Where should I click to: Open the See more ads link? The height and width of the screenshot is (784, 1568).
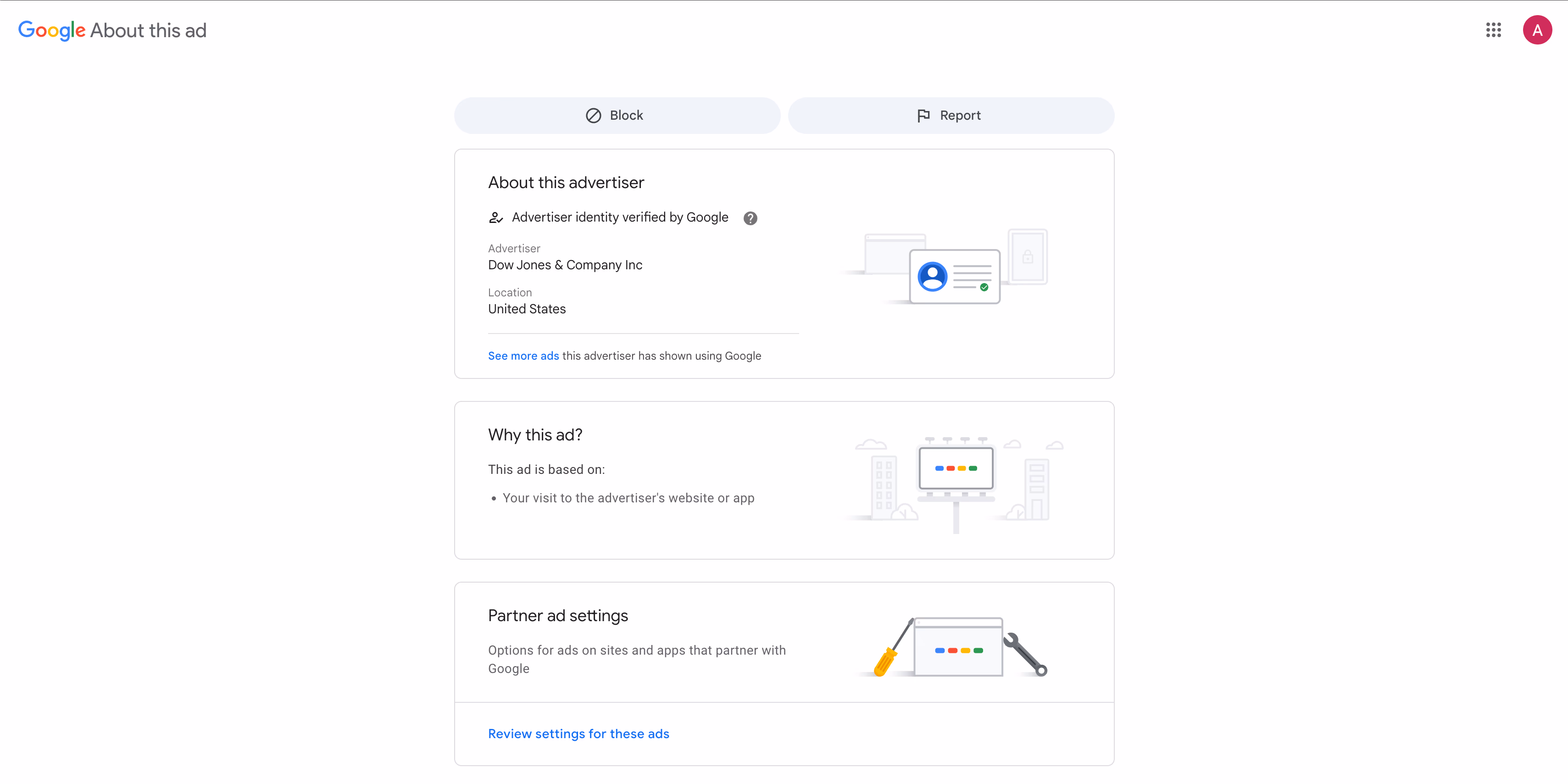(x=523, y=356)
